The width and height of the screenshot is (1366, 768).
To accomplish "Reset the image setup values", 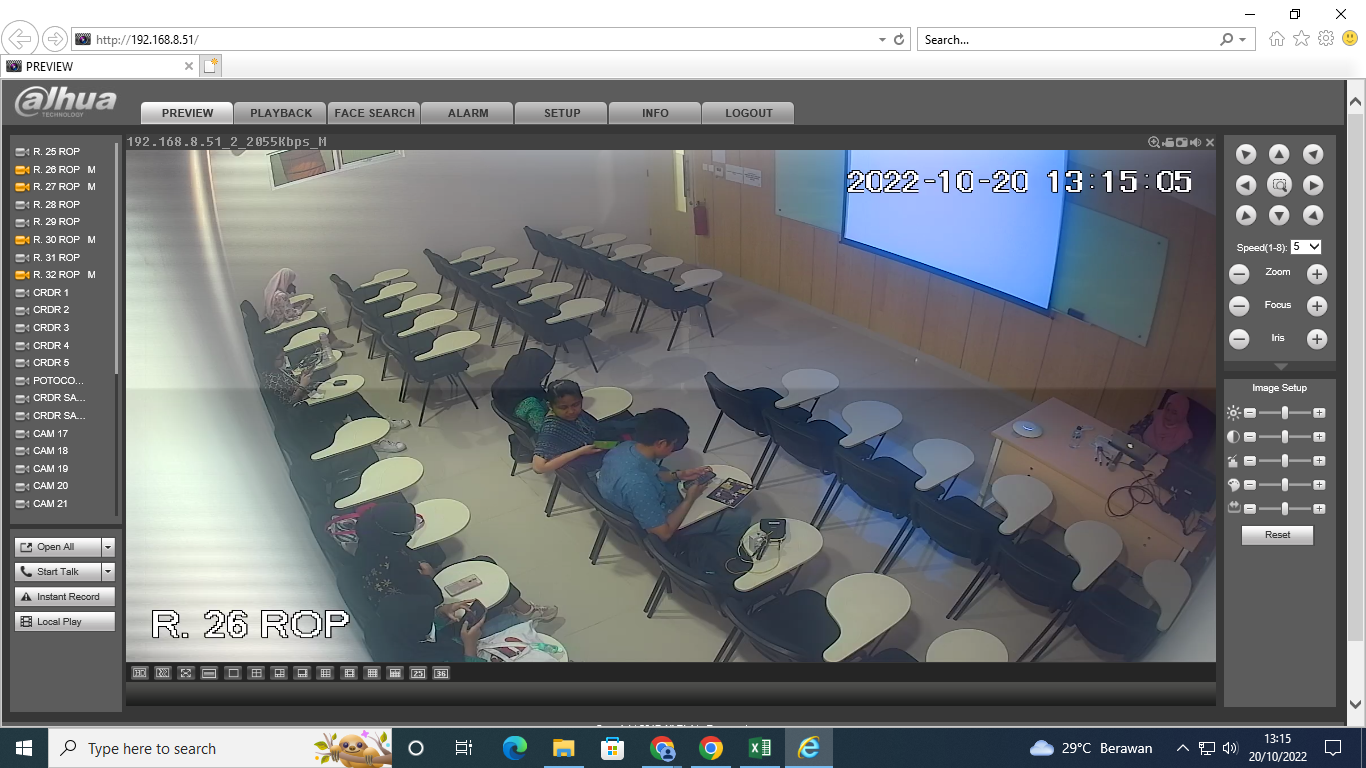I will (1277, 535).
